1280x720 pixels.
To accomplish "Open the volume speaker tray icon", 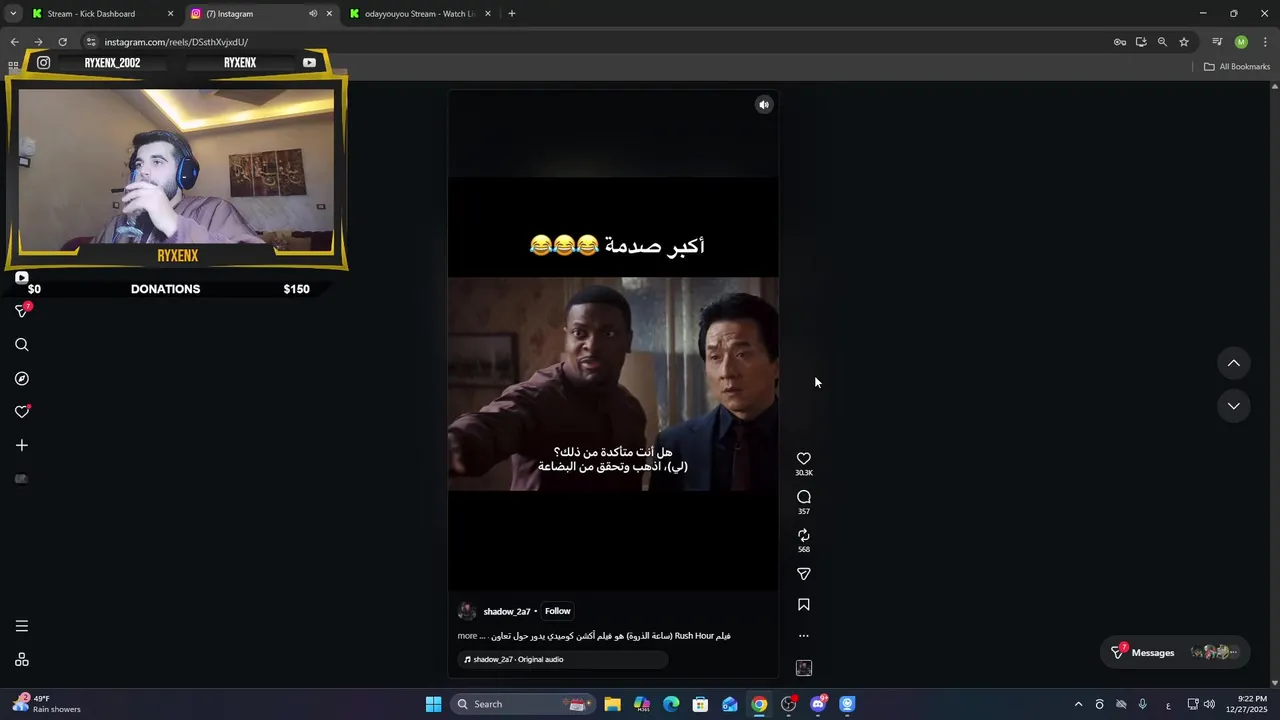I will point(1209,704).
